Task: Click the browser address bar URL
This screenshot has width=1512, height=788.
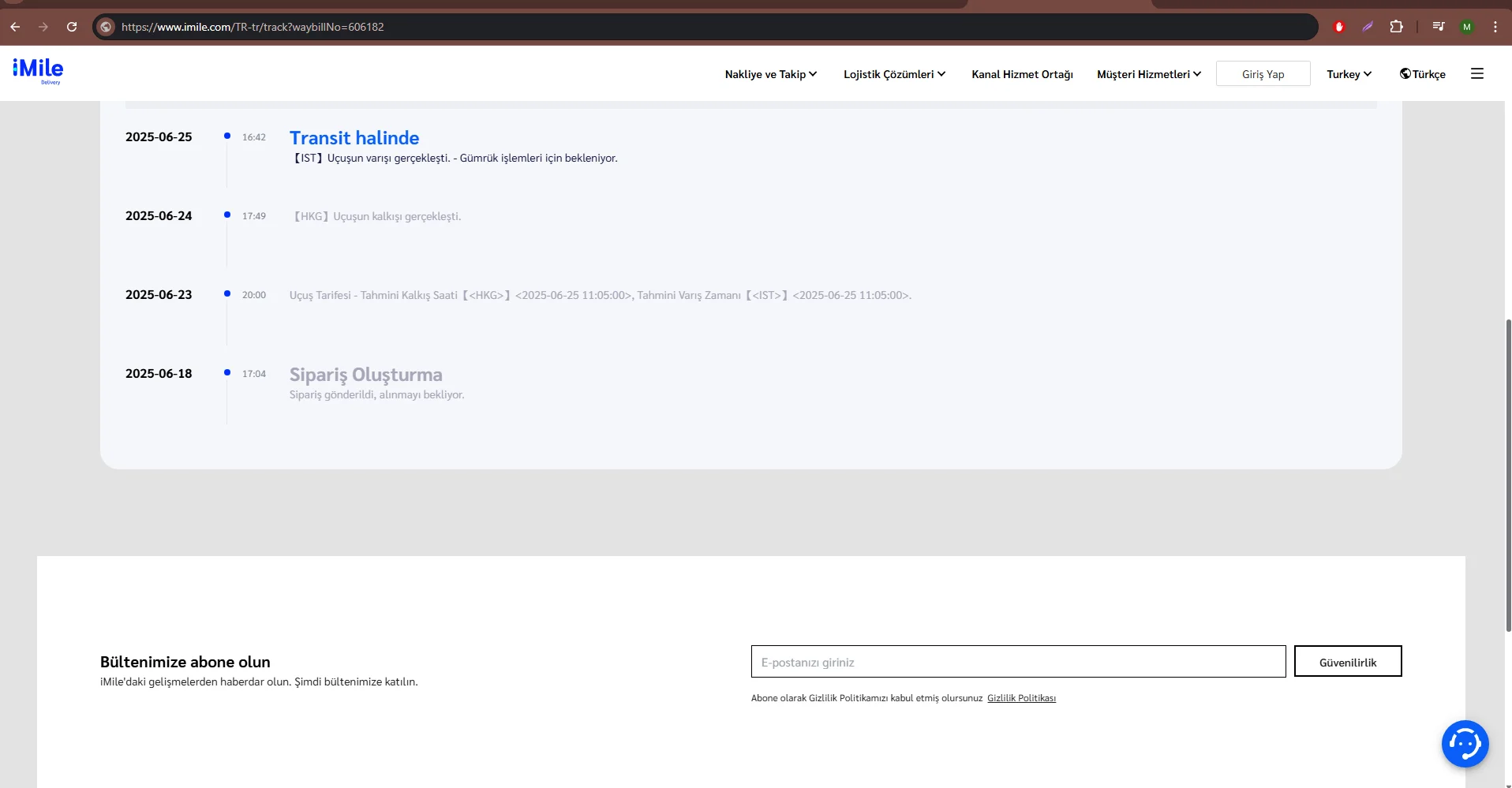Action: [253, 27]
